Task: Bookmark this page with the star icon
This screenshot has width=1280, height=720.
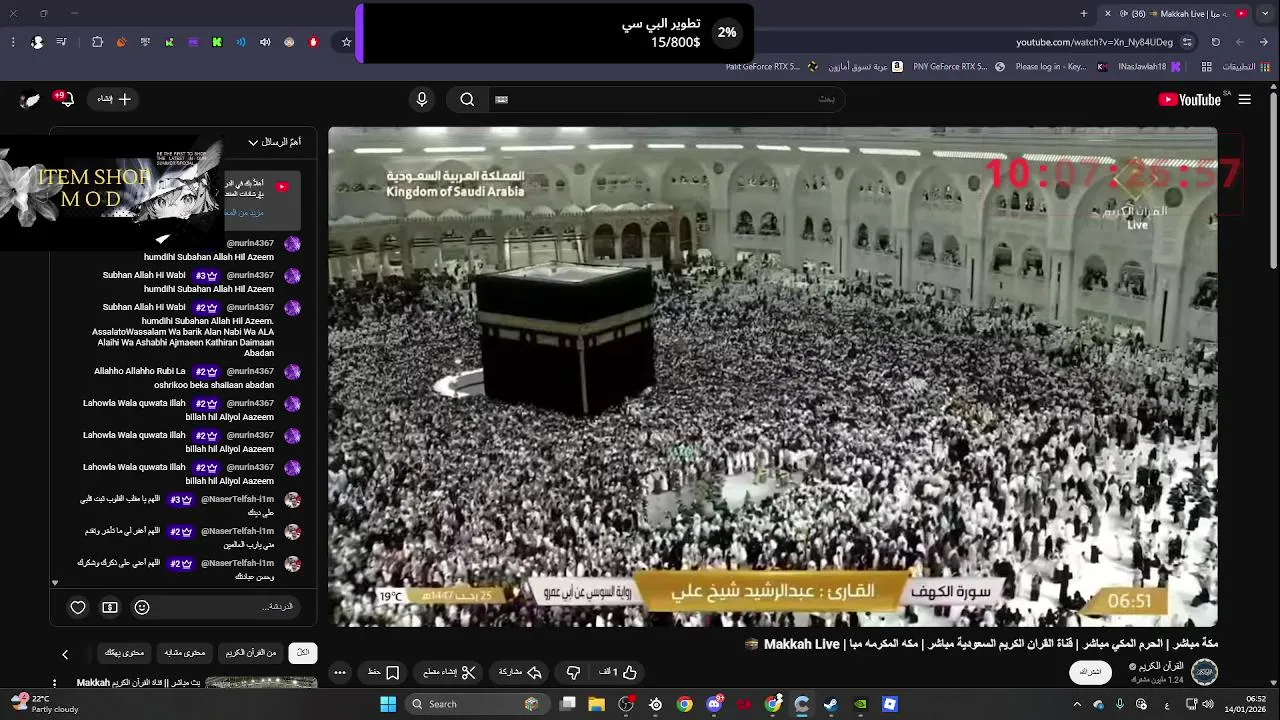Action: pyautogui.click(x=347, y=42)
